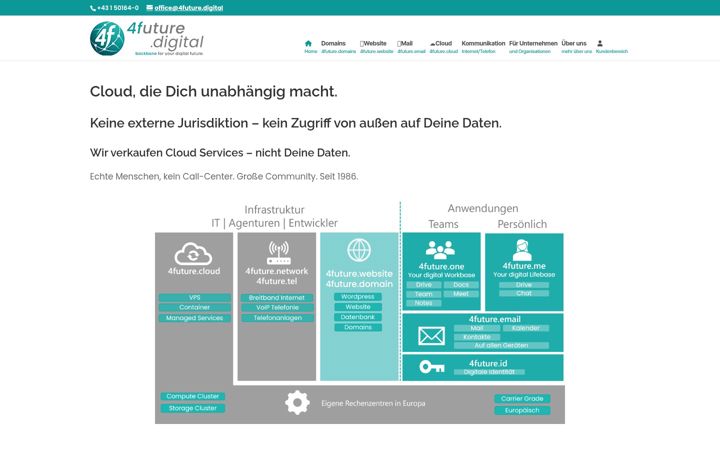Image resolution: width=720 pixels, height=450 pixels.
Task: Select the Meet label in 4future.one
Action: tap(461, 294)
